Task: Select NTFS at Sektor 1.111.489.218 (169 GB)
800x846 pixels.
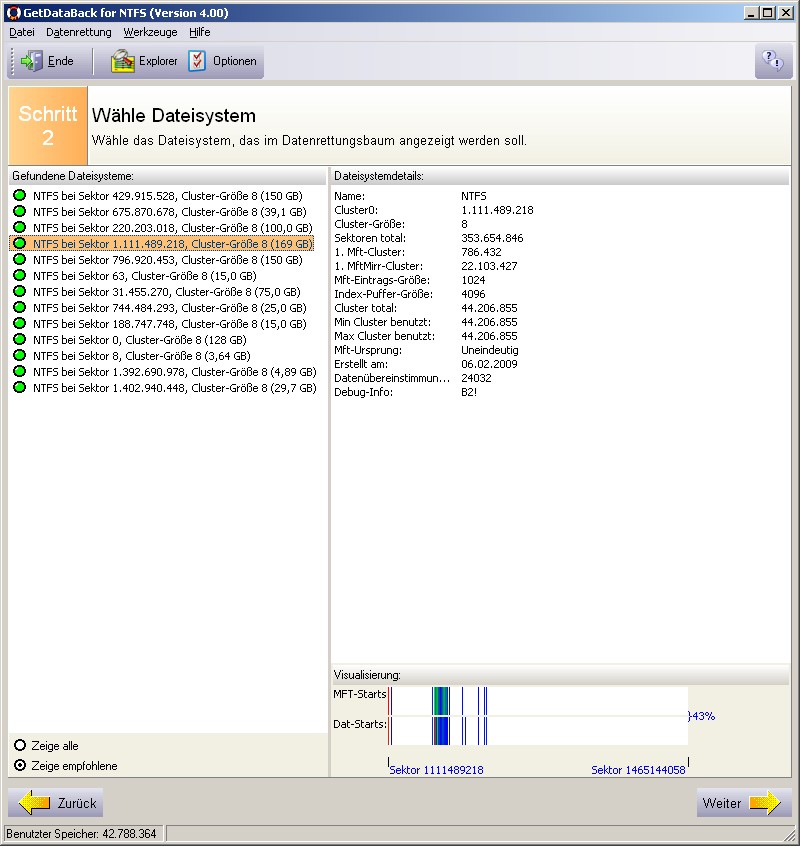Action: [173, 244]
